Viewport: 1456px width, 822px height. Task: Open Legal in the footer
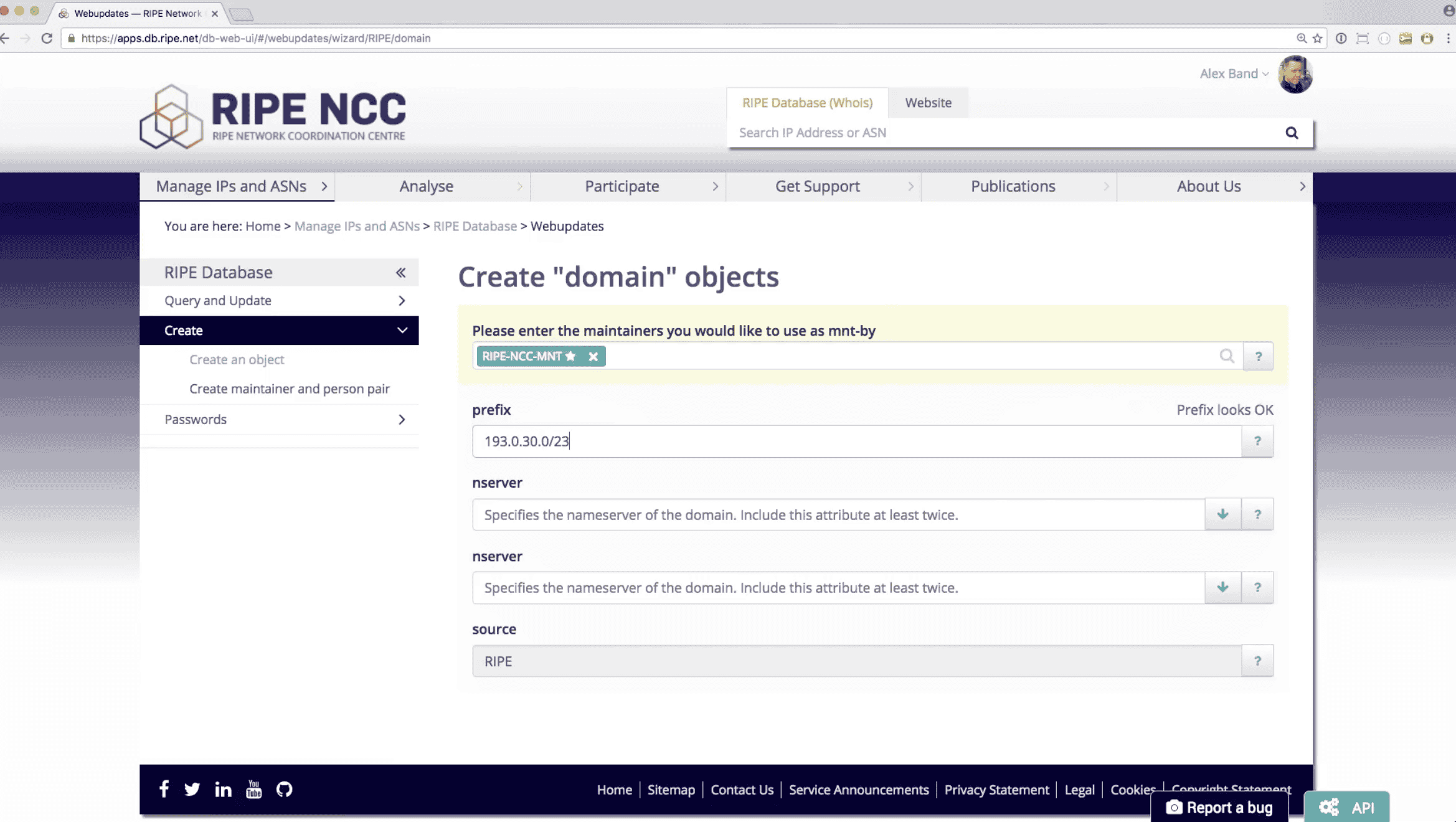tap(1079, 790)
